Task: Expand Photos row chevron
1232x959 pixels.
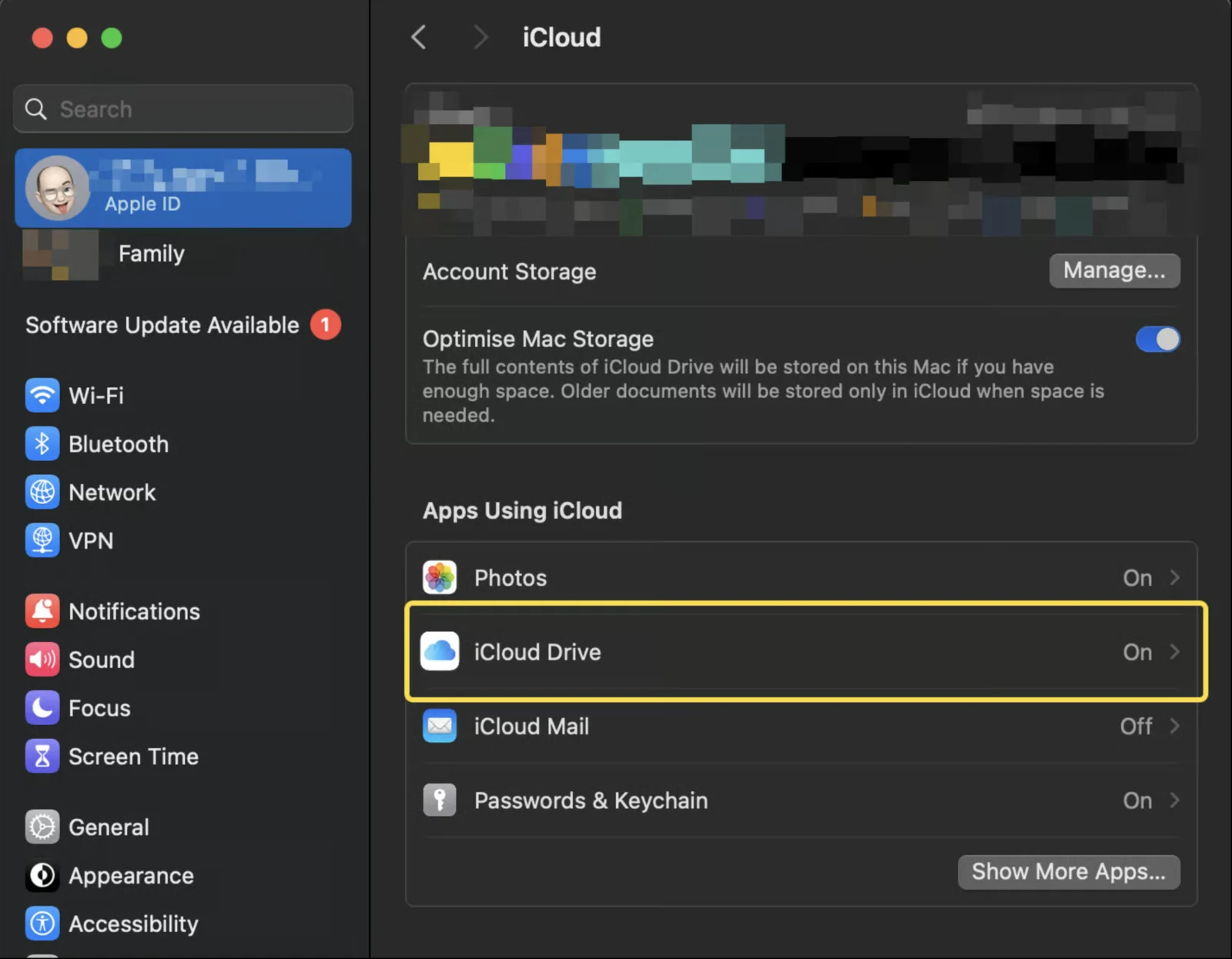Action: click(x=1174, y=577)
